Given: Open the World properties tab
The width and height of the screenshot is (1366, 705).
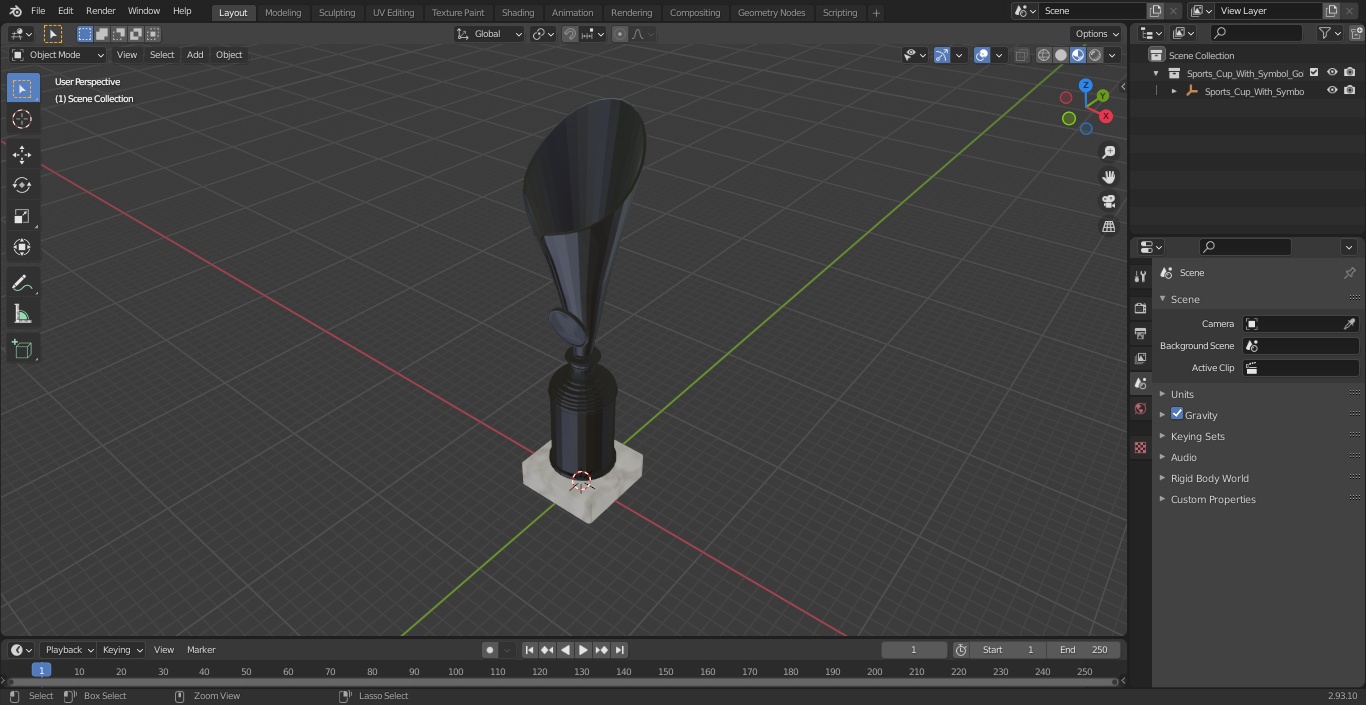Looking at the screenshot, I should point(1140,409).
